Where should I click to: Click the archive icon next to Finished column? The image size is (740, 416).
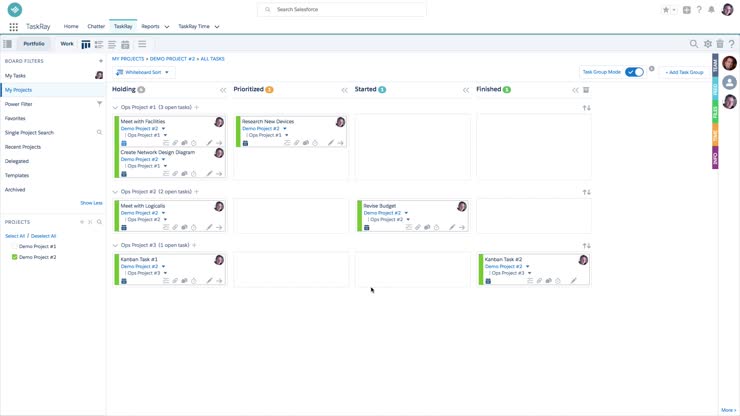coord(586,90)
